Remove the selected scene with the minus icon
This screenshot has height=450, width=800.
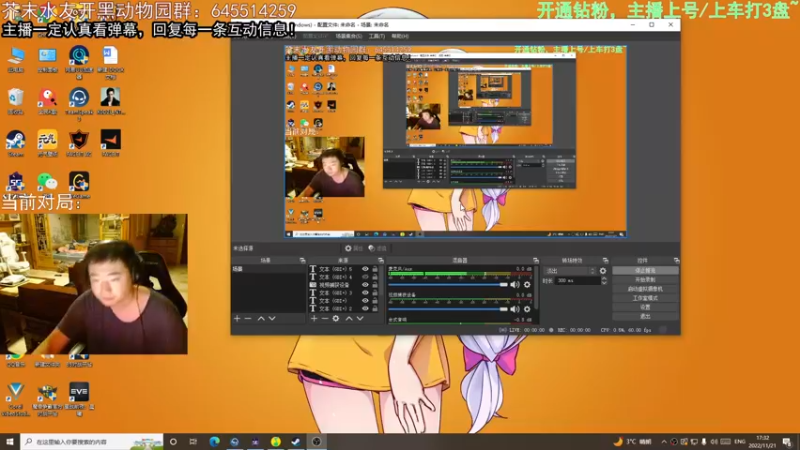click(x=248, y=318)
